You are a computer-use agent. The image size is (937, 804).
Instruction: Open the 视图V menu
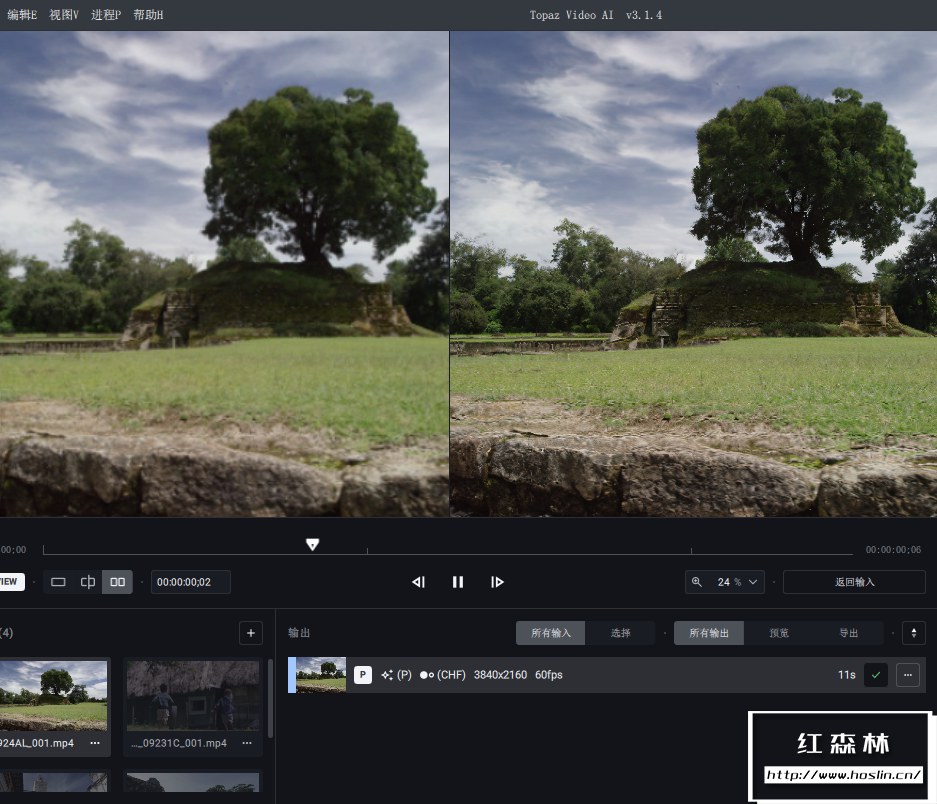point(64,15)
